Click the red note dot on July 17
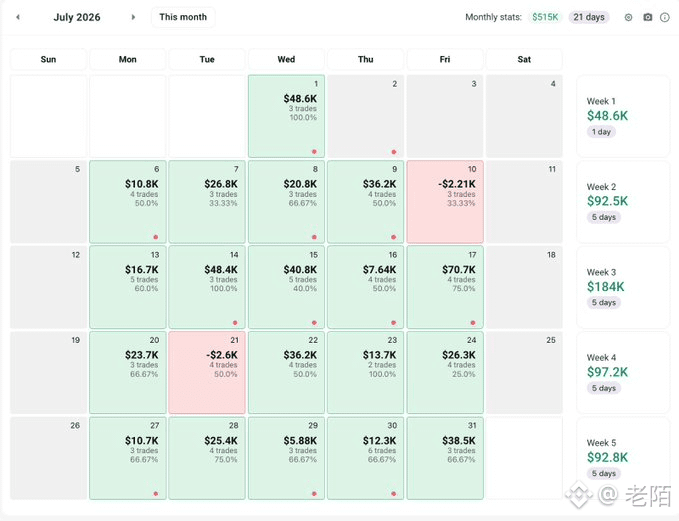This screenshot has height=521, width=679. point(473,323)
